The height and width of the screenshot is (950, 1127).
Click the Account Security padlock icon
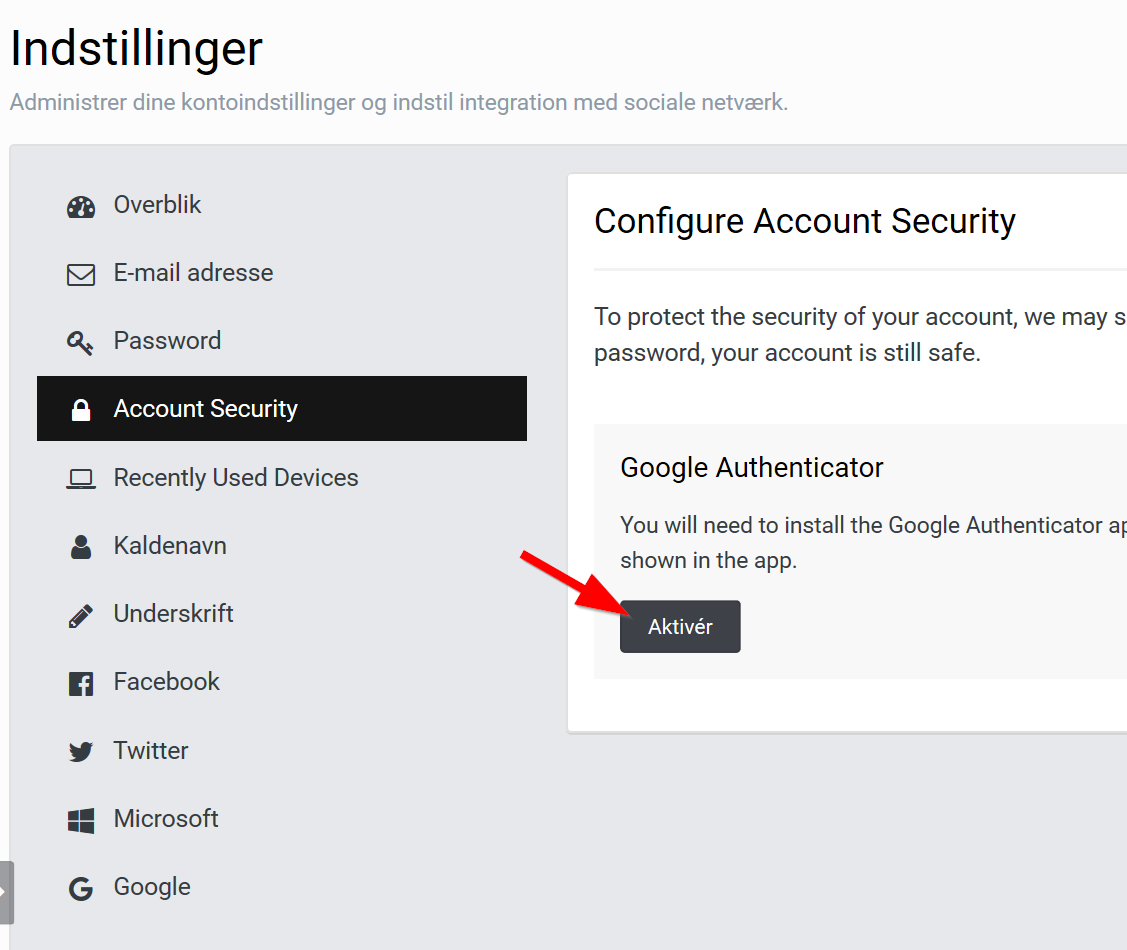(x=81, y=410)
